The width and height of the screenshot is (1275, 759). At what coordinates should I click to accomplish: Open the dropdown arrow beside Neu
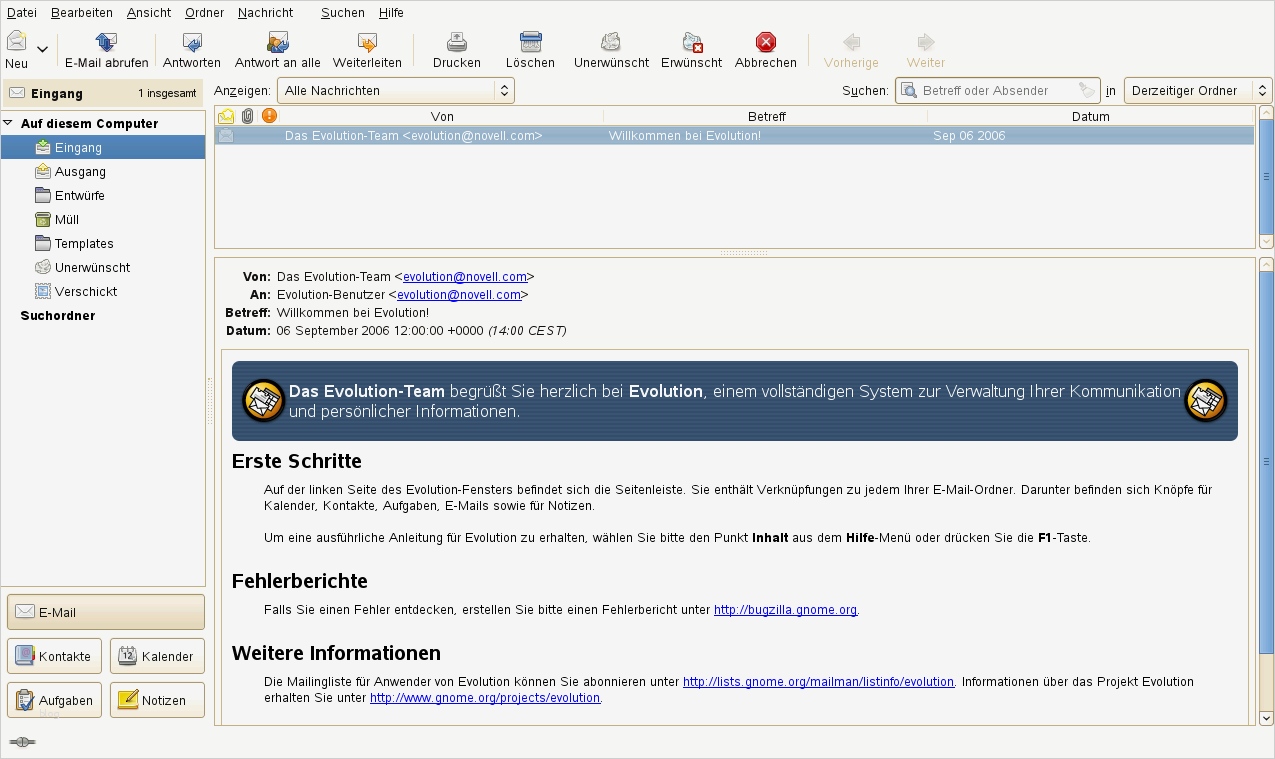pos(42,49)
